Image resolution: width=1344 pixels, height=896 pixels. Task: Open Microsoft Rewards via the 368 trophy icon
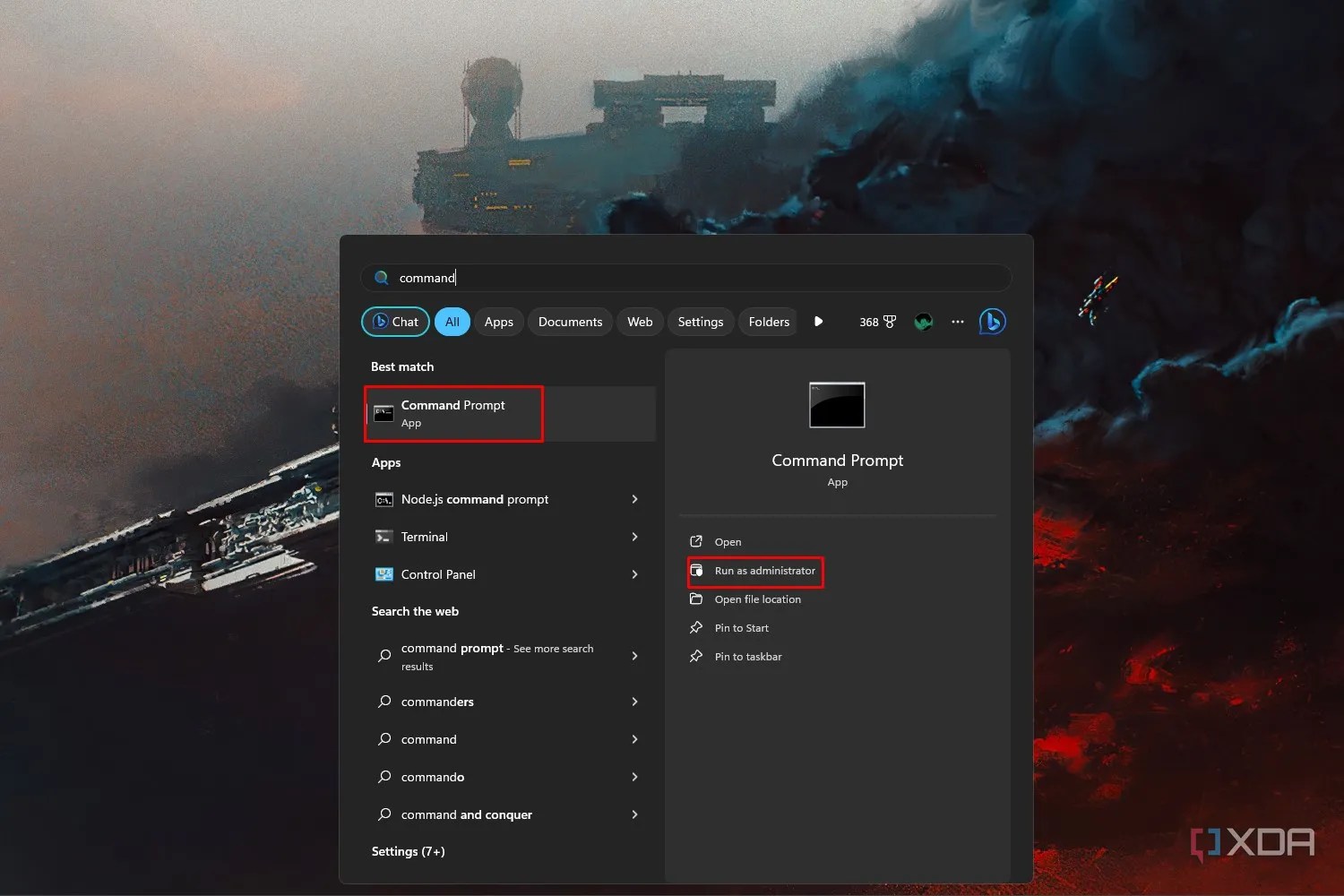point(877,321)
